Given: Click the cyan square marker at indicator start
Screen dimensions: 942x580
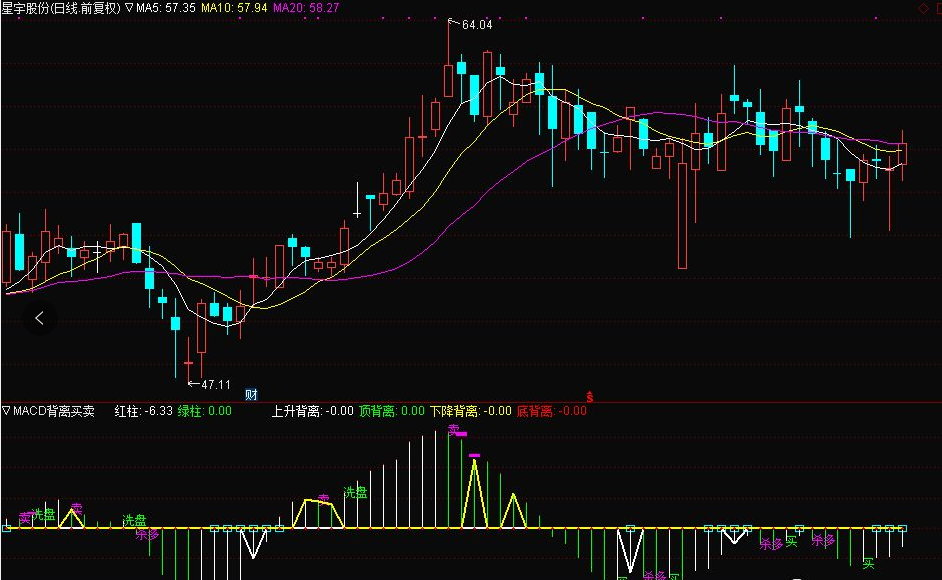Looking at the screenshot, I should click(7, 528).
